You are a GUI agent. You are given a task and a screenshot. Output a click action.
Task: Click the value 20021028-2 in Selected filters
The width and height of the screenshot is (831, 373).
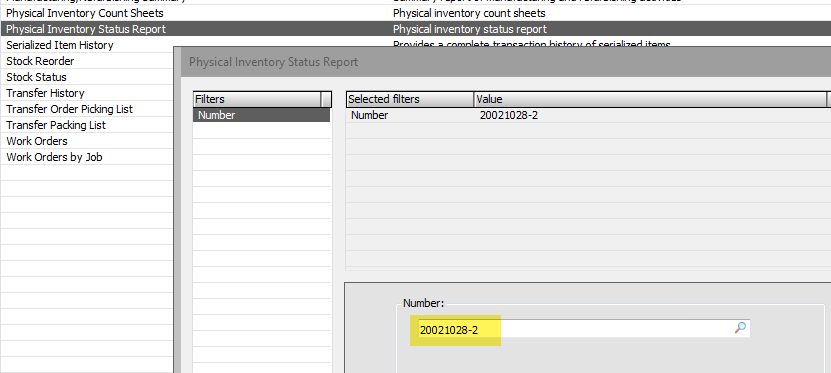click(x=508, y=115)
